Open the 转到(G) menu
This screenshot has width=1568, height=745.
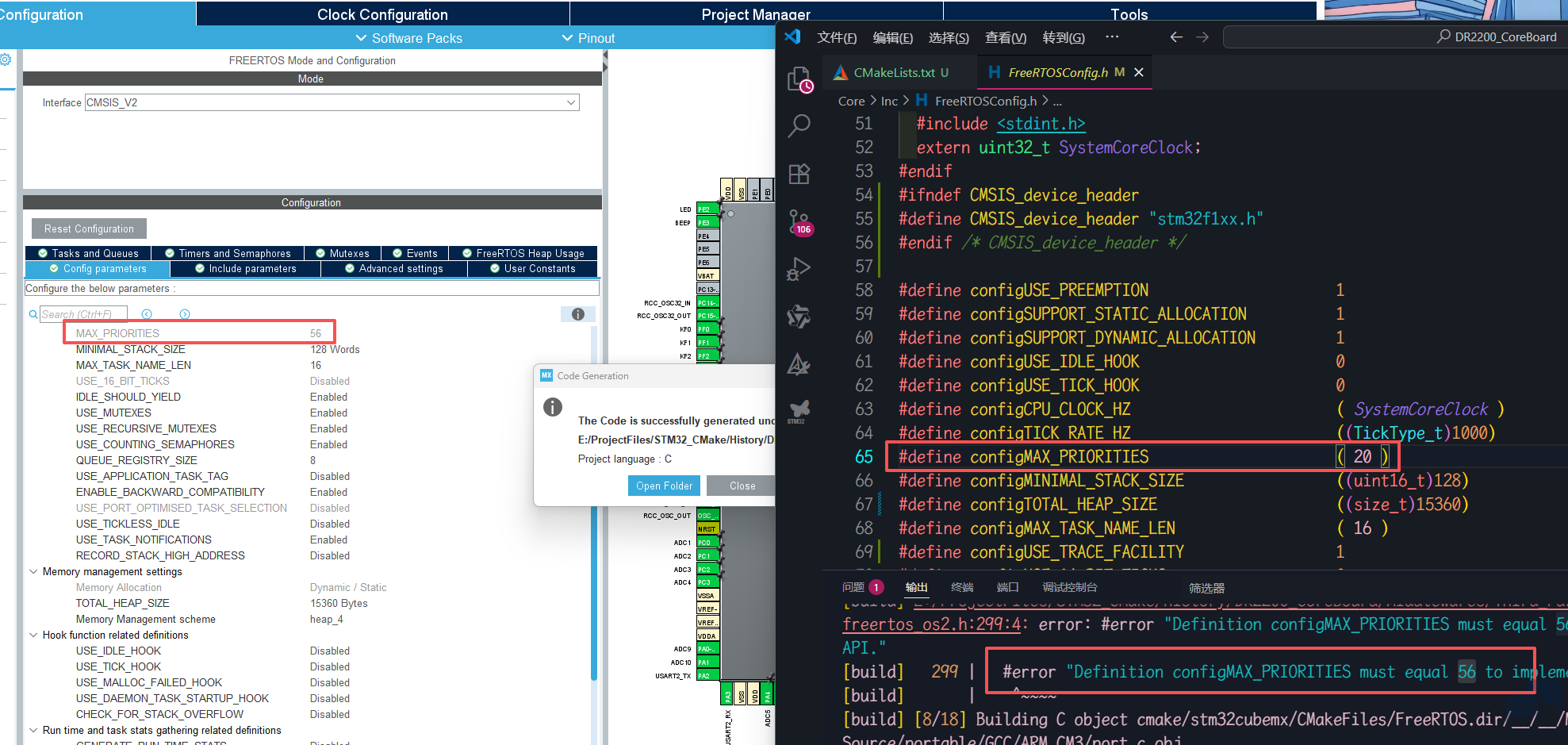(x=1064, y=37)
